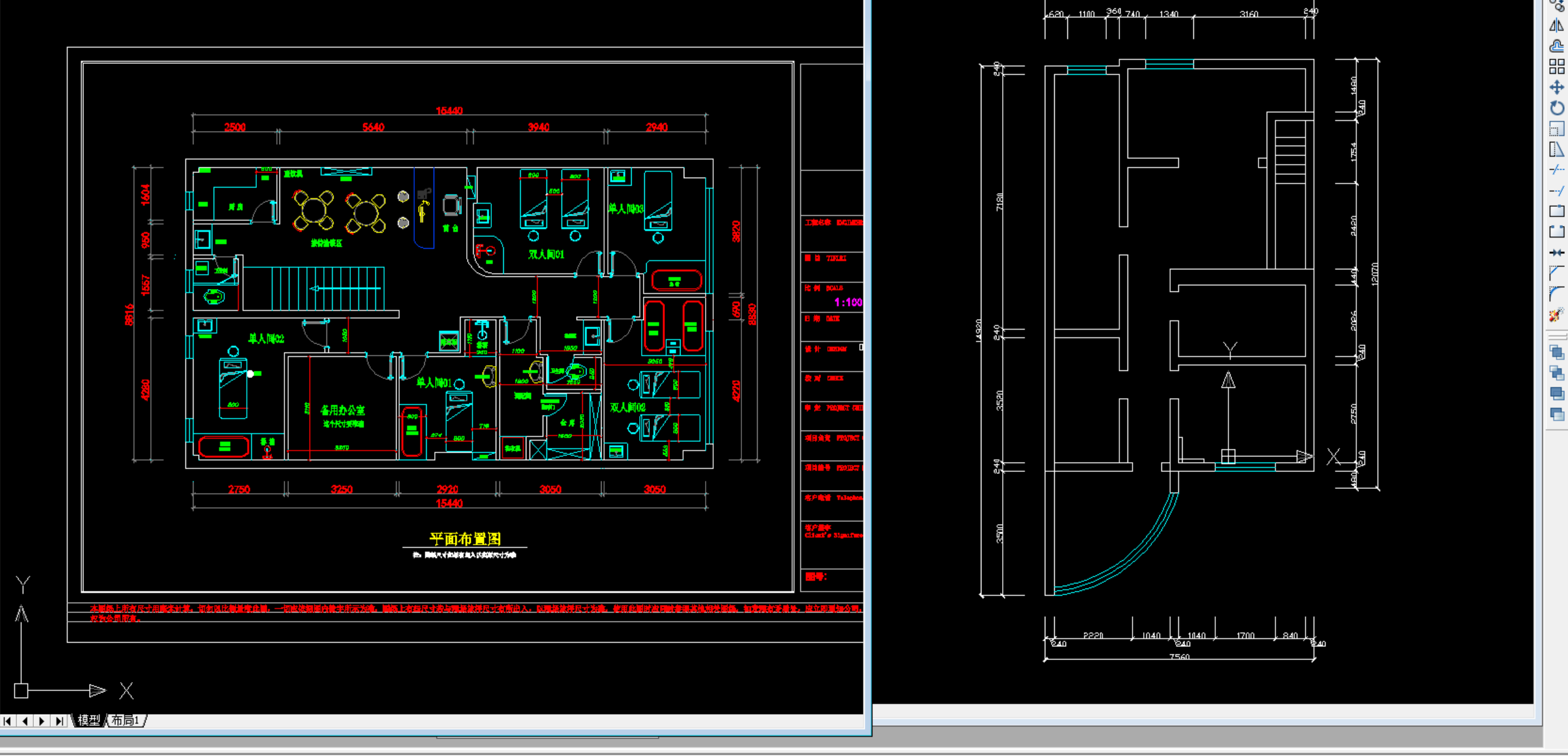Select the Fillet tool icon

[x=1556, y=293]
